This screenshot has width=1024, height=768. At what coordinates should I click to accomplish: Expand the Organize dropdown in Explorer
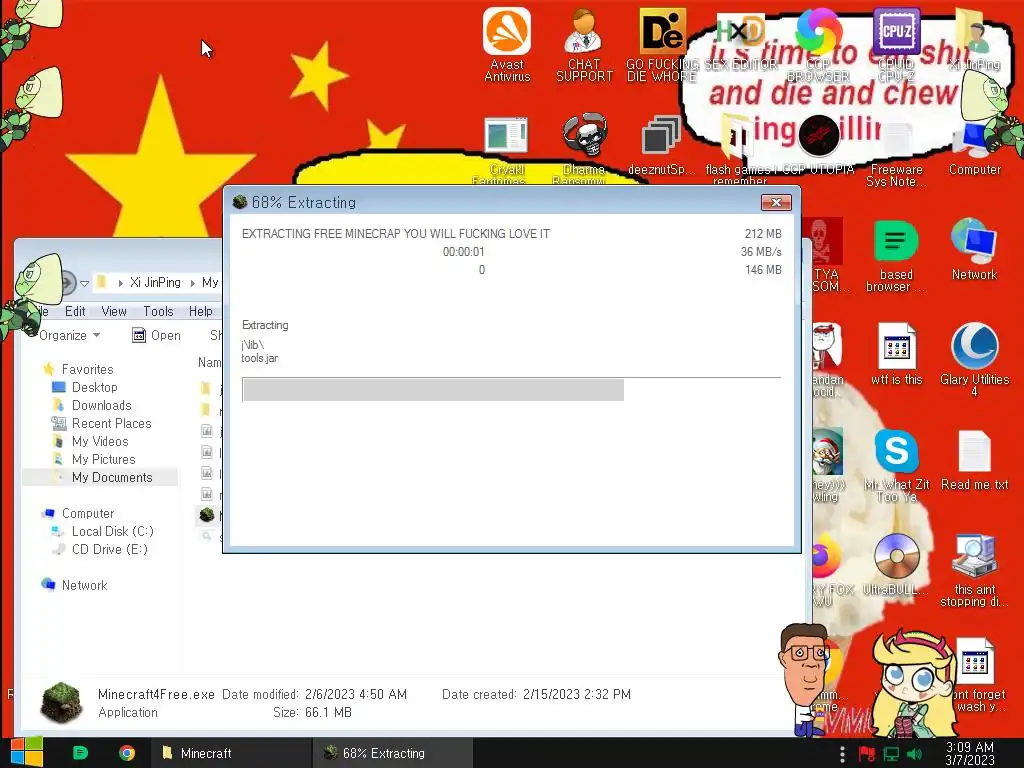69,335
